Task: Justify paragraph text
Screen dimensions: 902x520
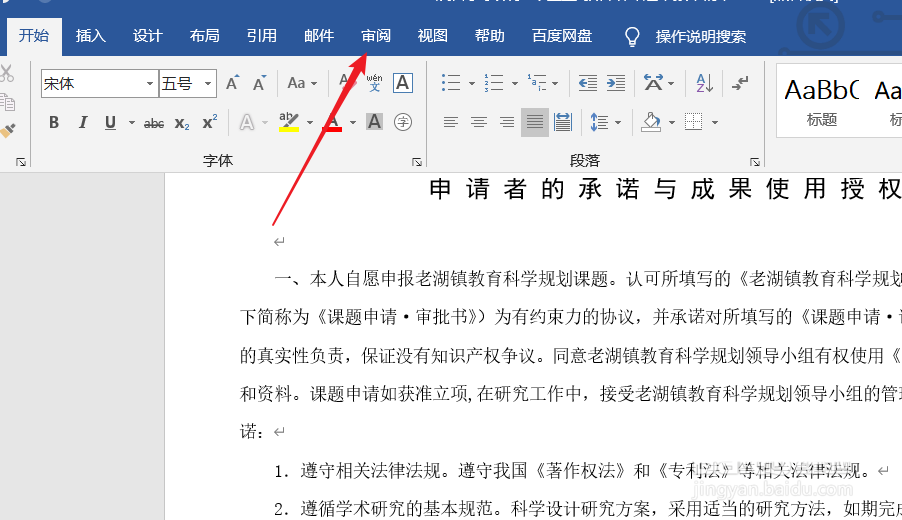Action: 535,122
